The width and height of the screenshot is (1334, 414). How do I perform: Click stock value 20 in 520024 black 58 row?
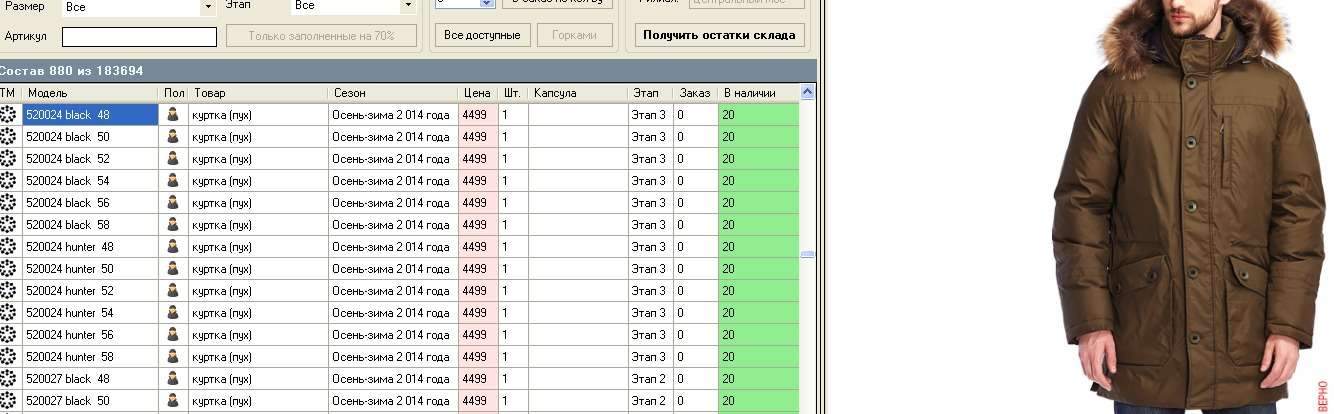point(759,225)
